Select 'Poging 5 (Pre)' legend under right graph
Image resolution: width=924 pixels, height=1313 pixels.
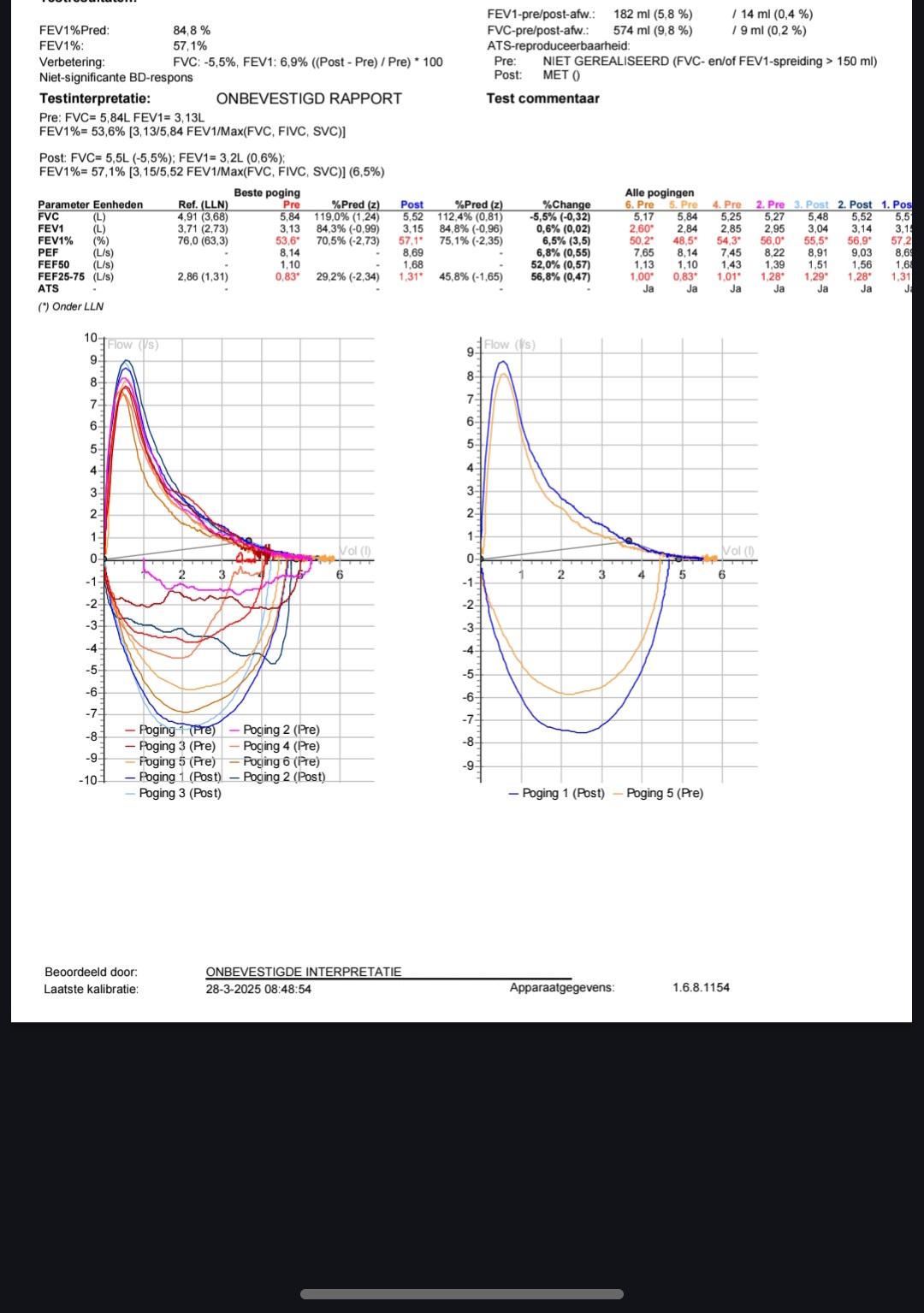click(x=658, y=794)
